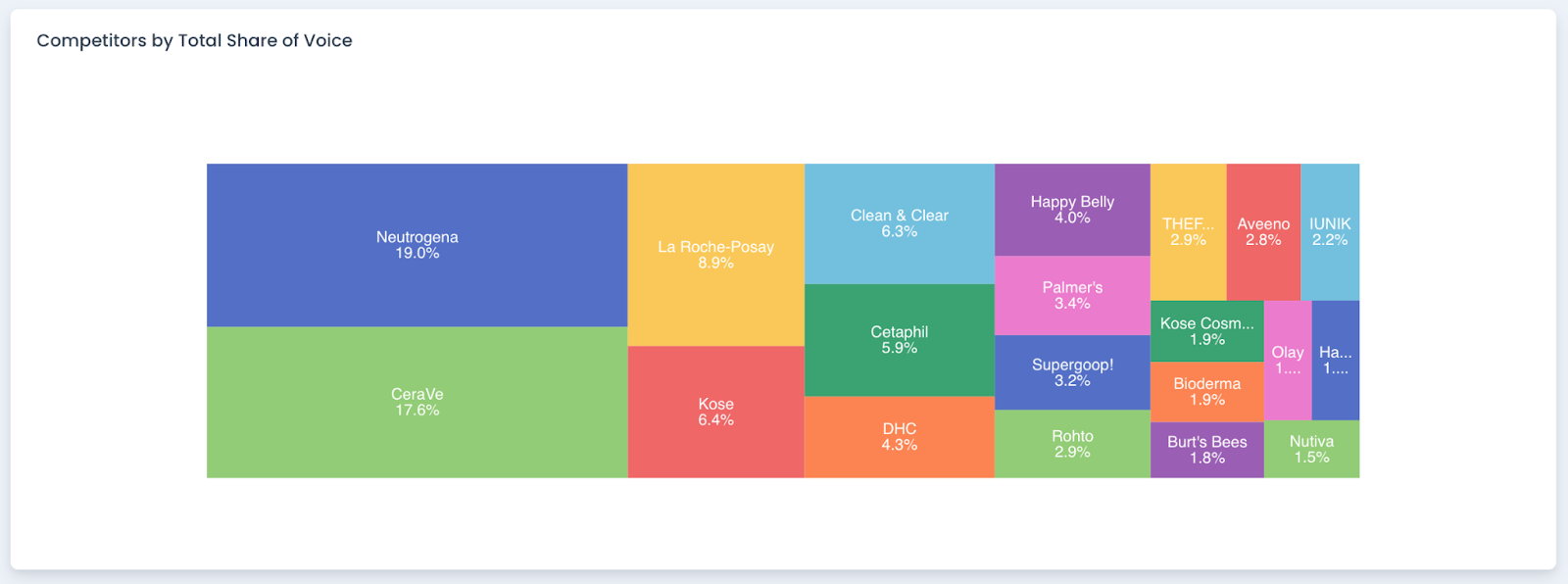The width and height of the screenshot is (1568, 584).
Task: Click the Aveeno 2.8% tile
Action: pyautogui.click(x=1263, y=231)
